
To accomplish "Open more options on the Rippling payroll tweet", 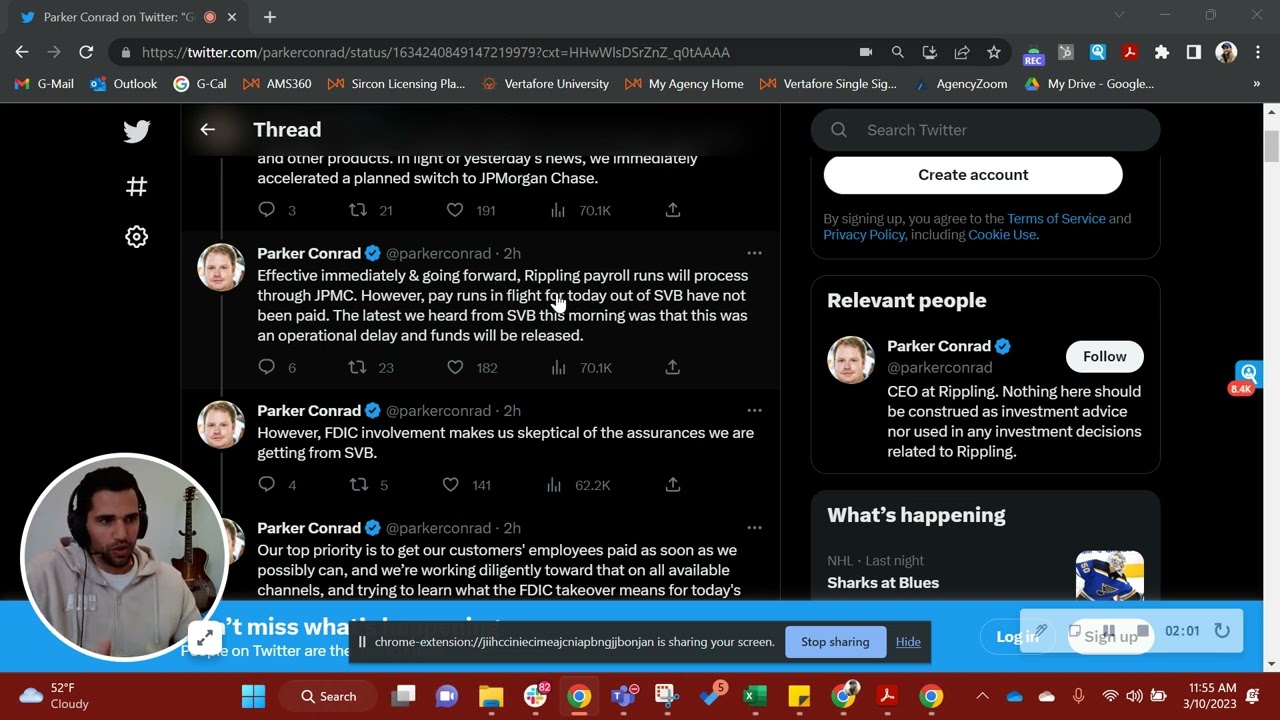I will (754, 253).
